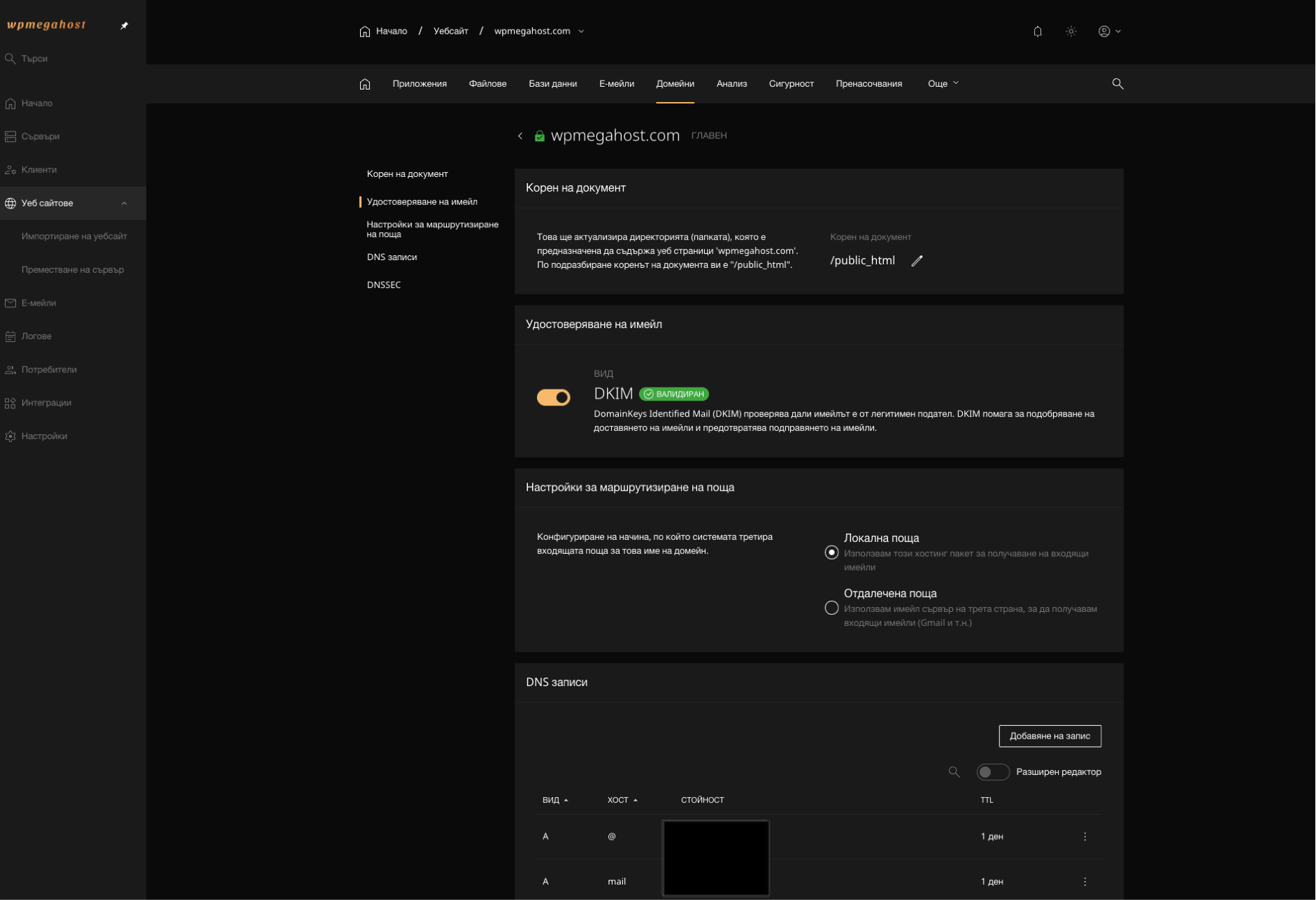This screenshot has width=1316, height=900.
Task: Open the Анализ tab
Action: click(731, 84)
